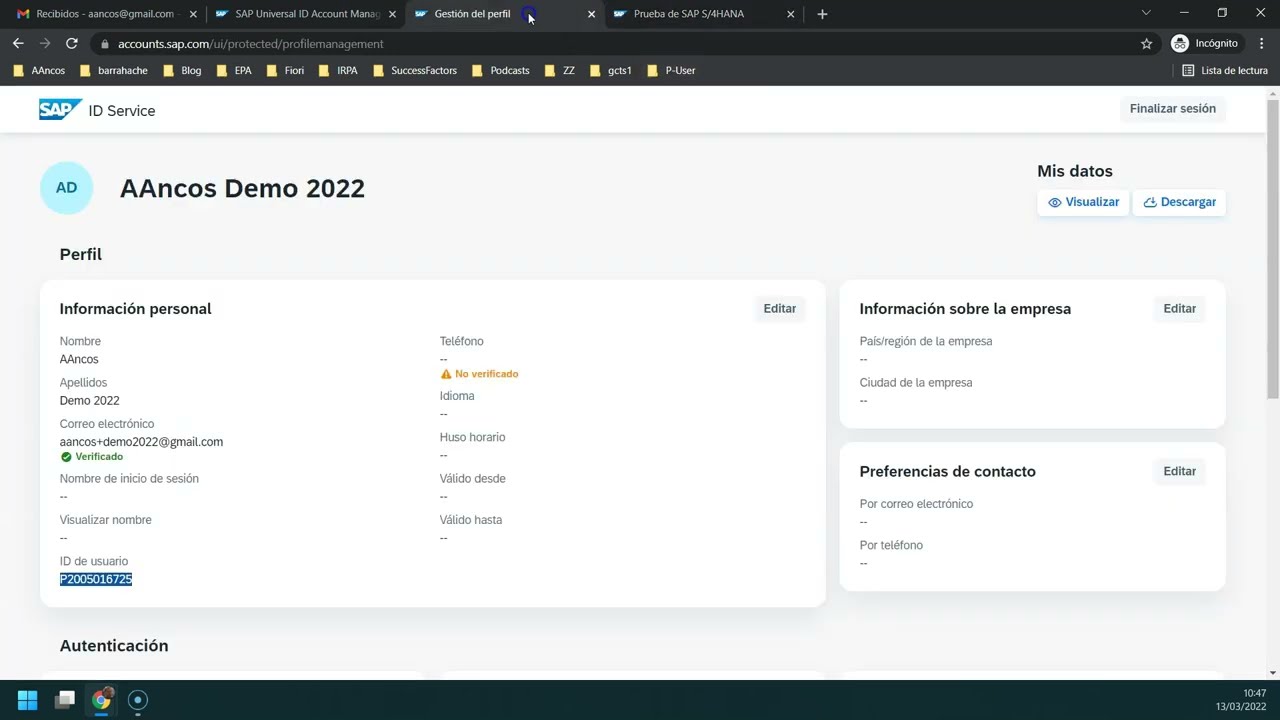Open Task View on the taskbar
Screen dimensions: 1280x720
[65, 700]
